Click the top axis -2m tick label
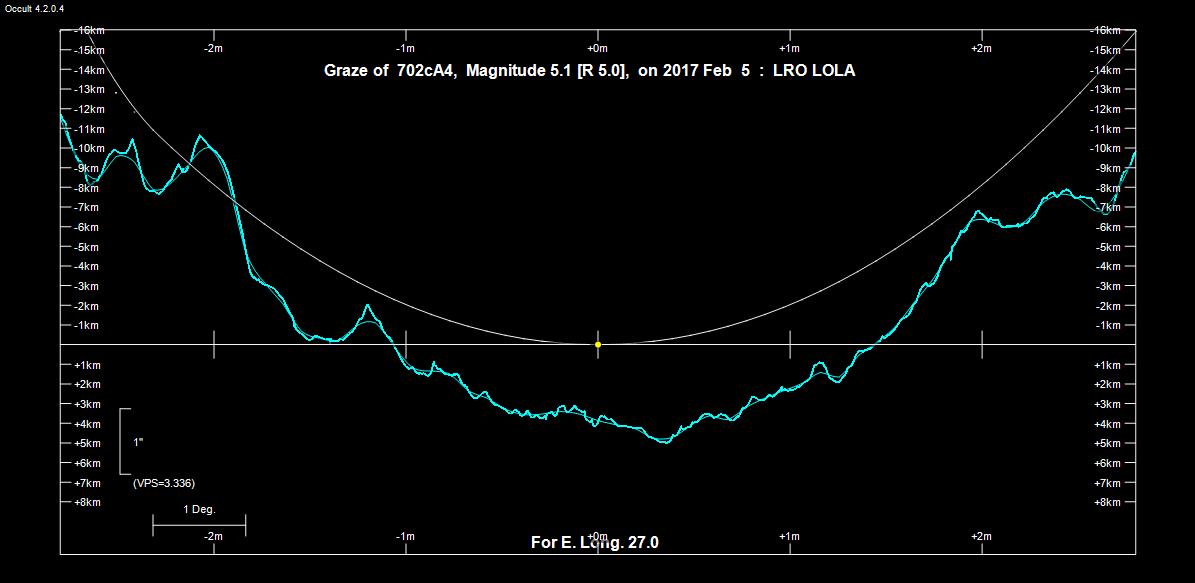The width and height of the screenshot is (1195, 583). pyautogui.click(x=213, y=48)
